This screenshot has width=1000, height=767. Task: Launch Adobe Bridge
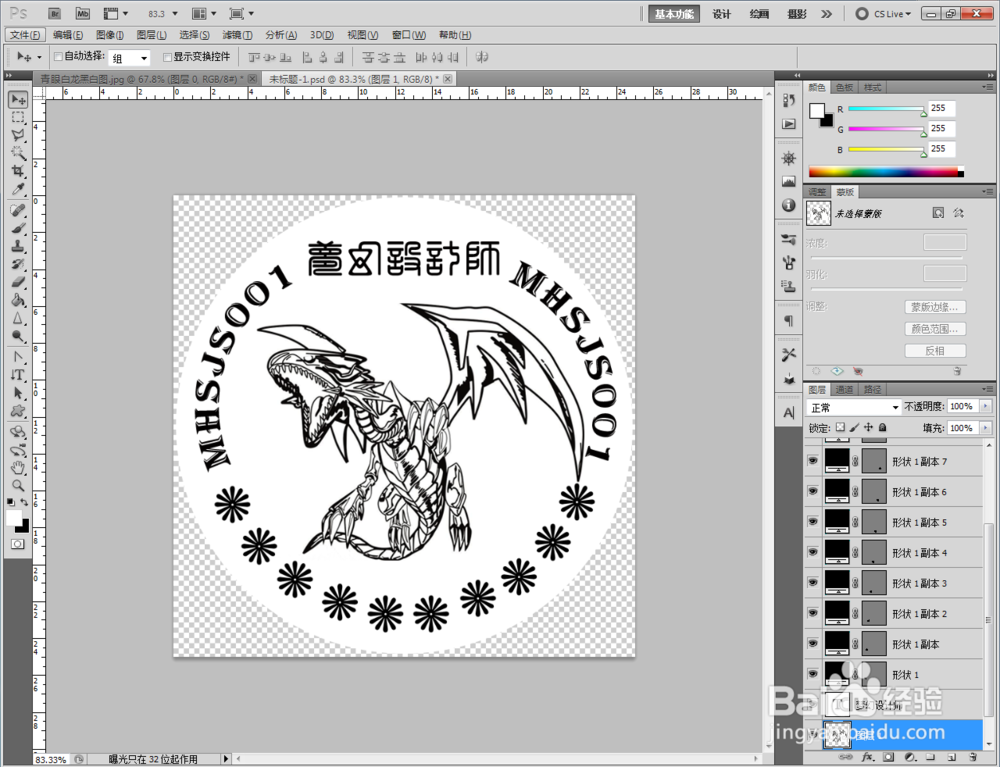(55, 13)
